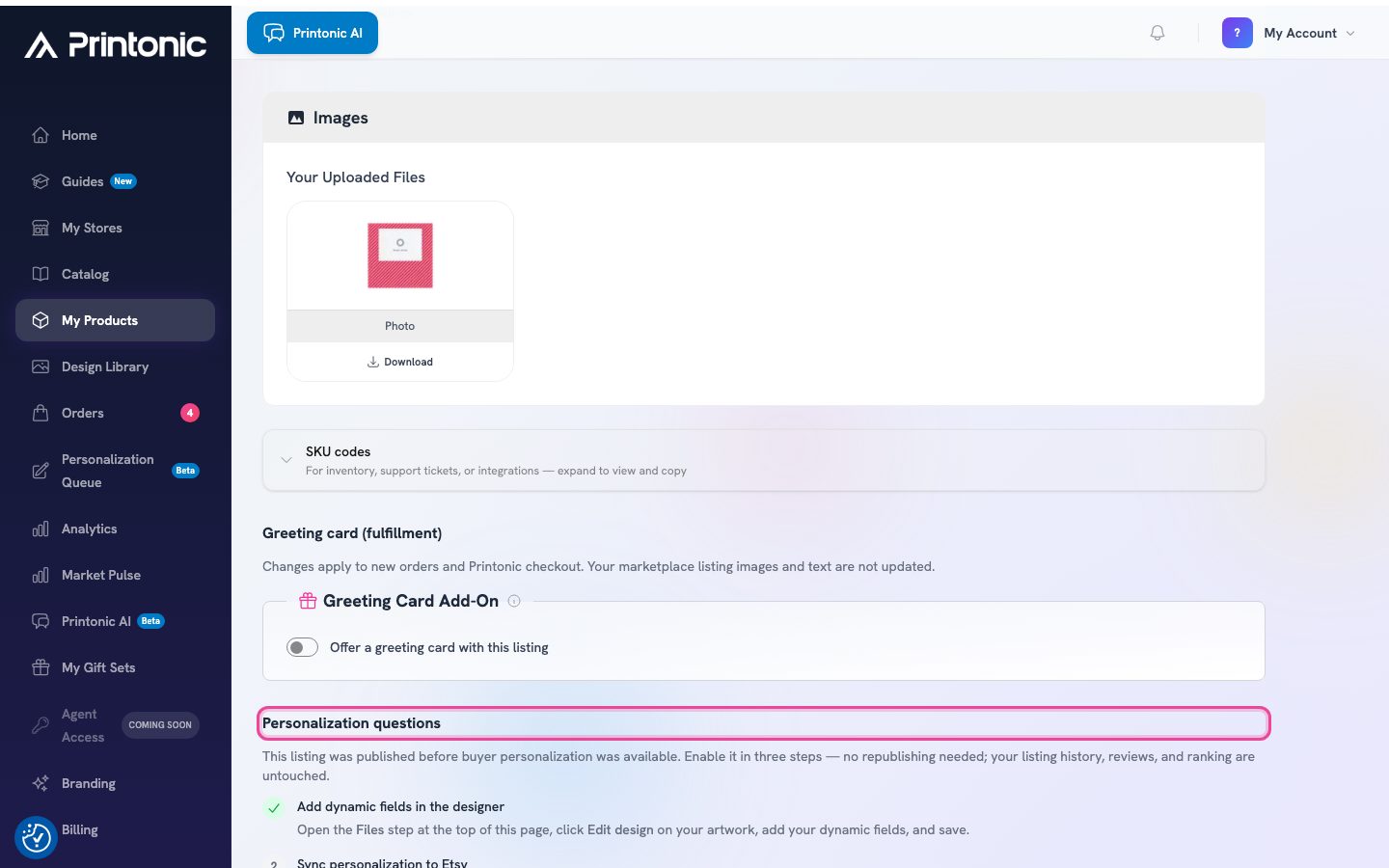Select My Products menu item
Screen dimensions: 1389x868
click(115, 320)
